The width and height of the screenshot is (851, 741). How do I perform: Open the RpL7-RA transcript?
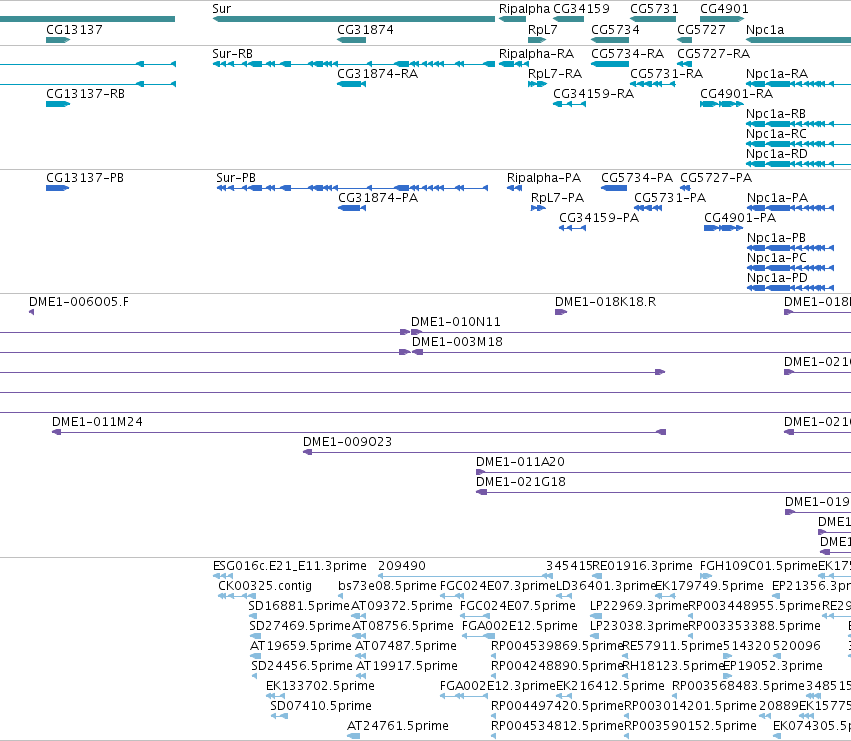point(537,84)
